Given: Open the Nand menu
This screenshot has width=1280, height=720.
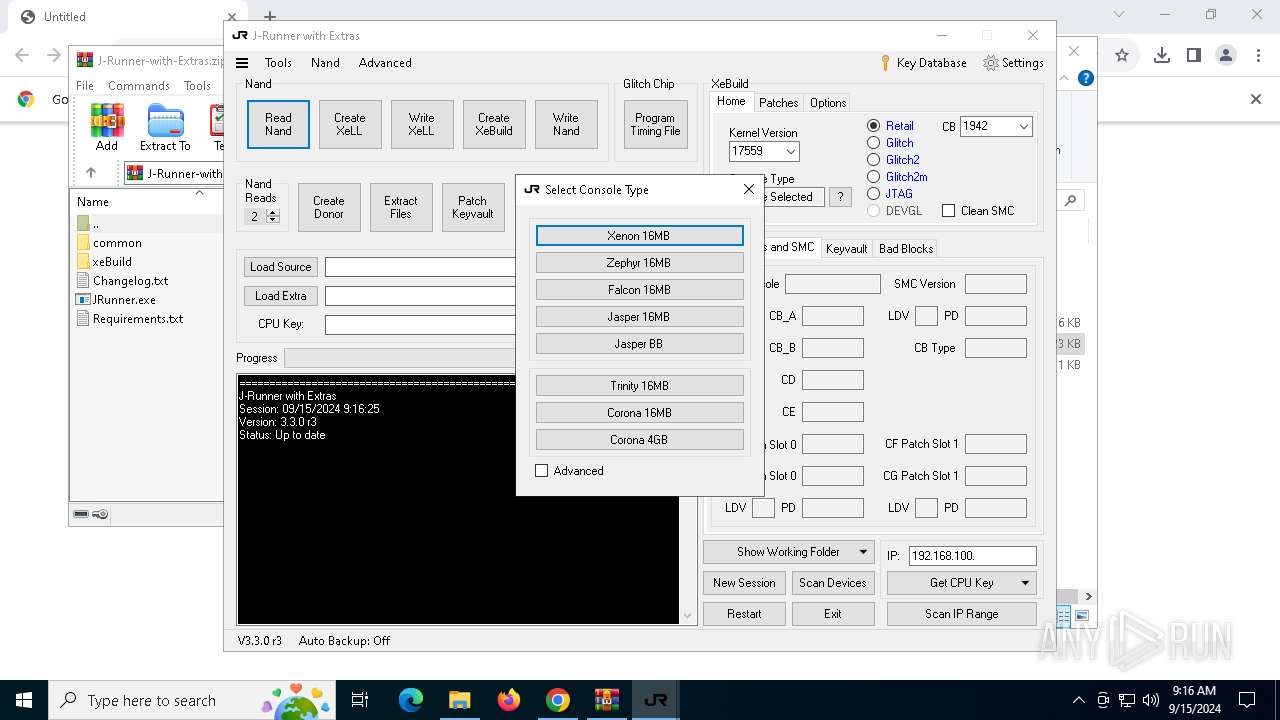Looking at the screenshot, I should [325, 63].
